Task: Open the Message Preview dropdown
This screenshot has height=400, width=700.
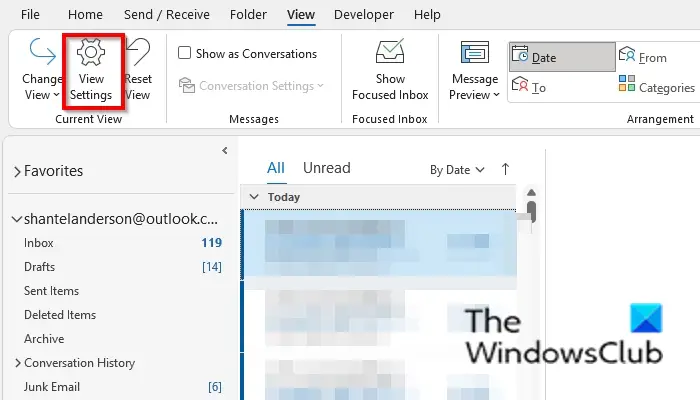Action: coord(474,69)
